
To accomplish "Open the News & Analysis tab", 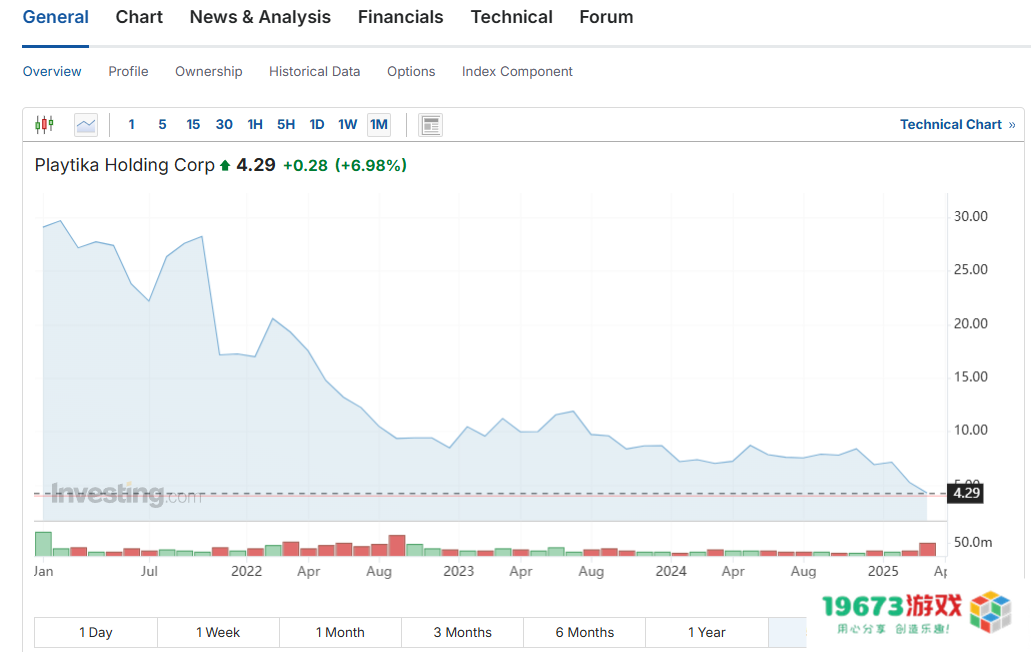I will click(260, 17).
